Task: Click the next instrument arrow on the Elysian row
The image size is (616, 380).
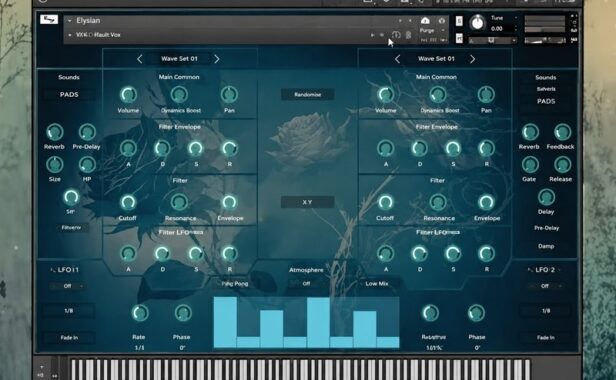Action: click(x=410, y=20)
